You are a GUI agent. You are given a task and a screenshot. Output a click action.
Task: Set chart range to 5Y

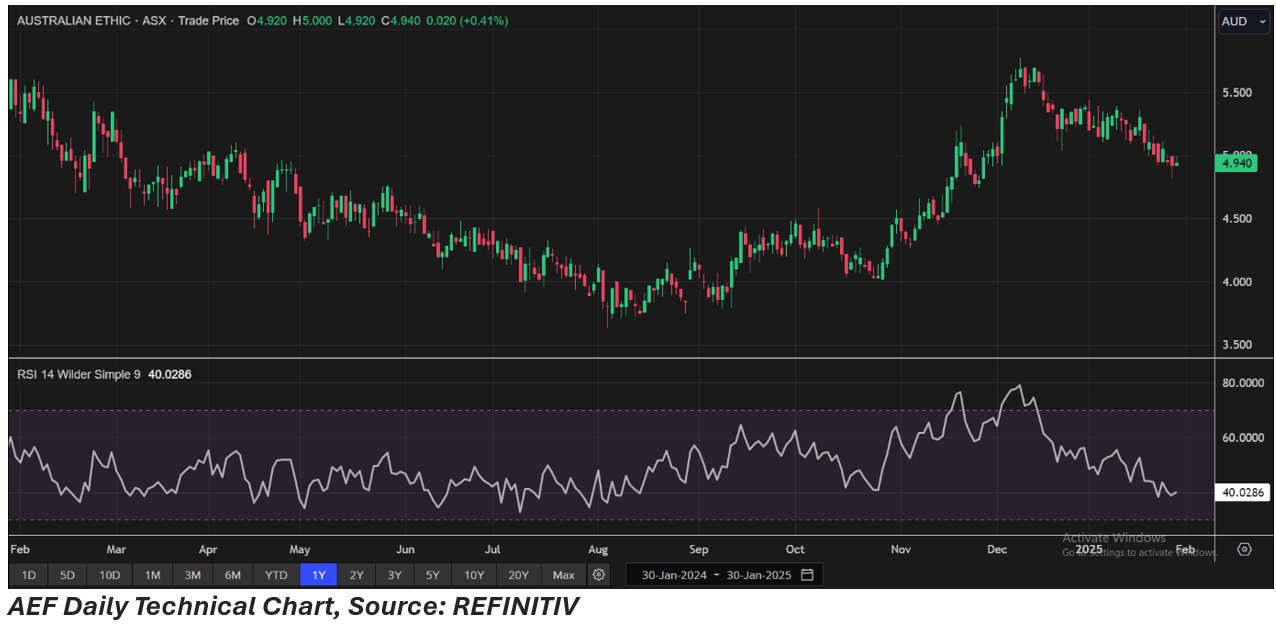[x=432, y=575]
